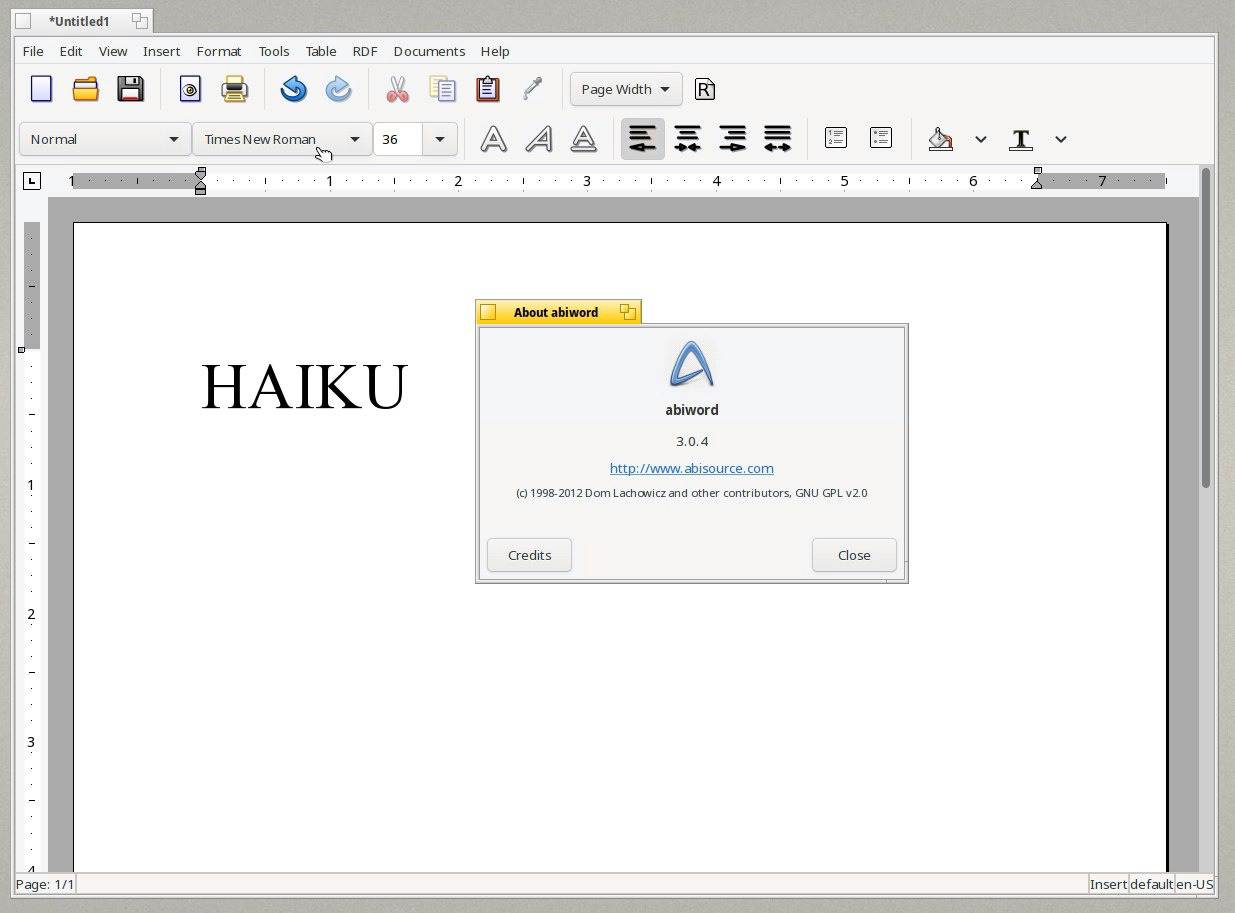Open the Normal paragraph style dropdown
This screenshot has height=913, width=1235.
[x=105, y=139]
